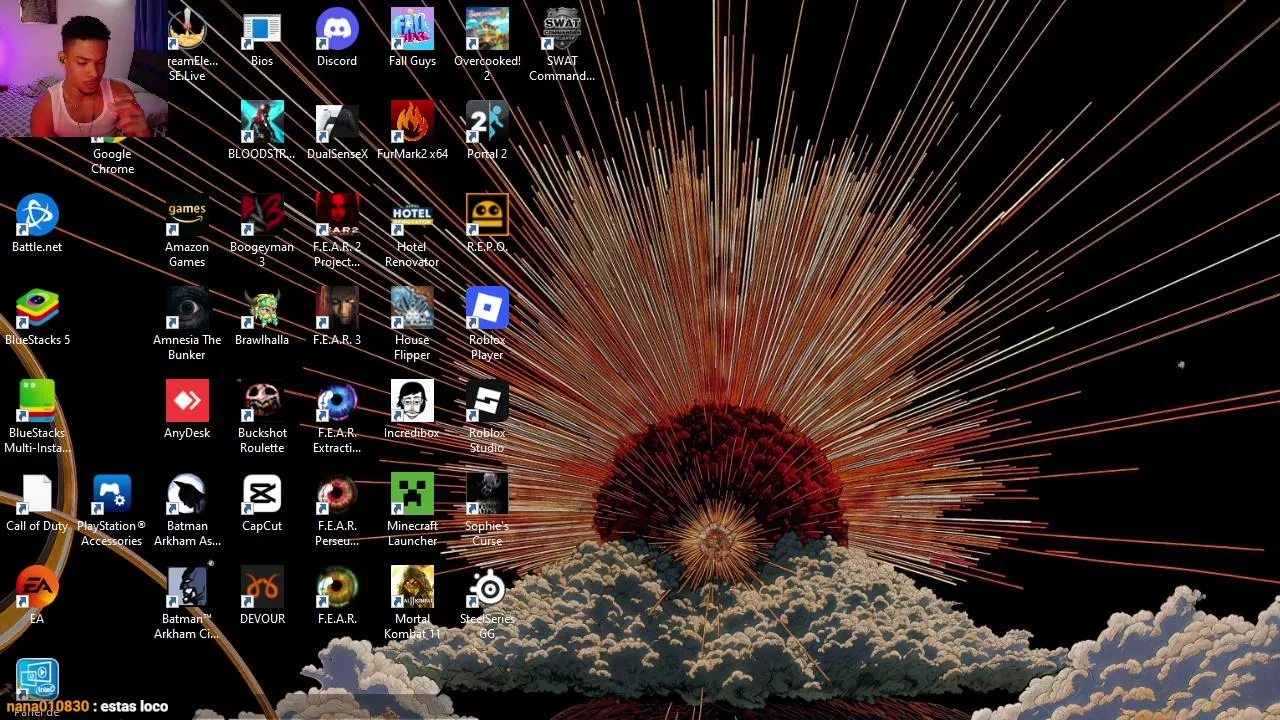Select the Amazon Games shortcut
This screenshot has height=720, width=1280.
pos(187,232)
